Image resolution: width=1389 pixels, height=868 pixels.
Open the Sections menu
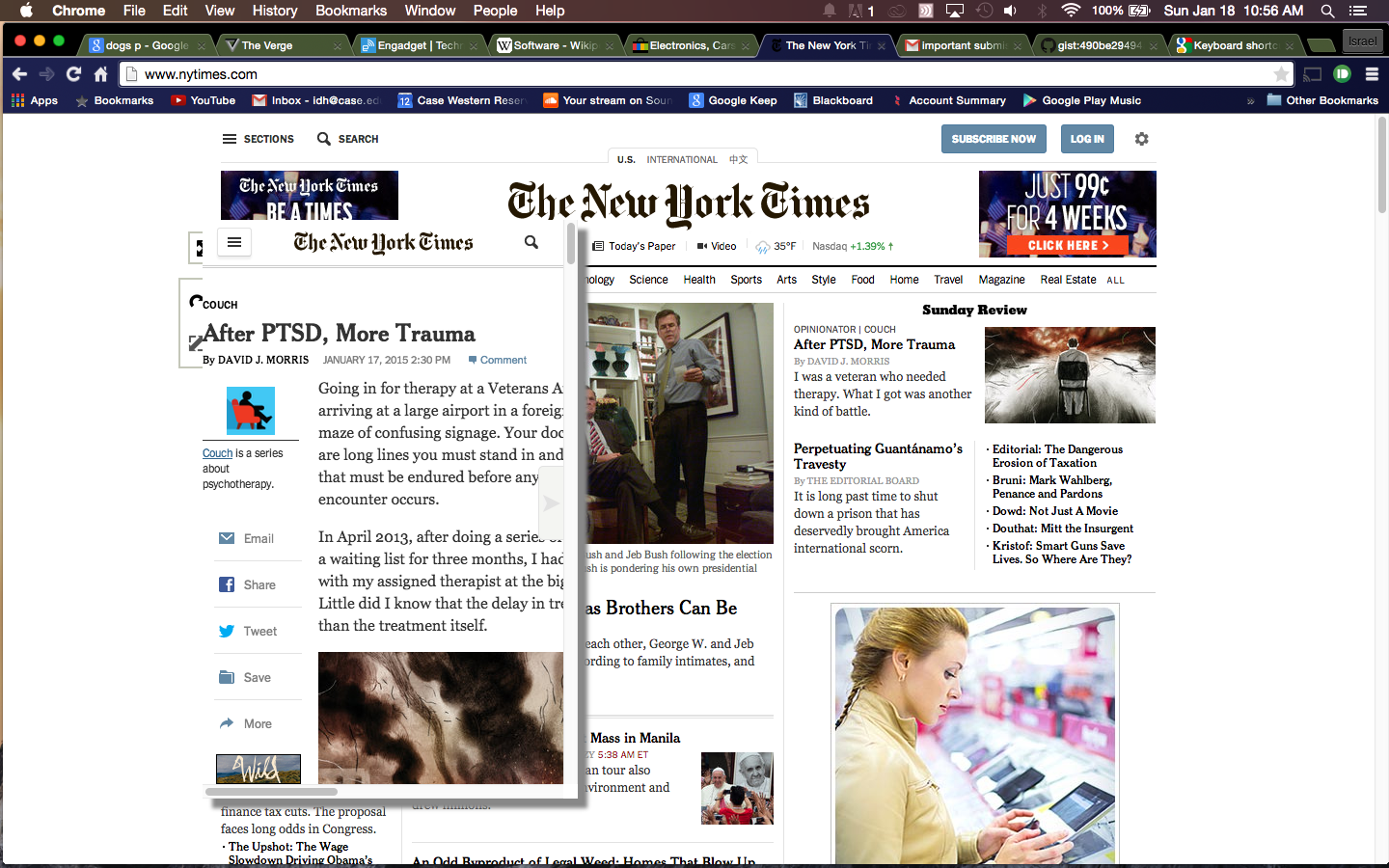click(259, 139)
